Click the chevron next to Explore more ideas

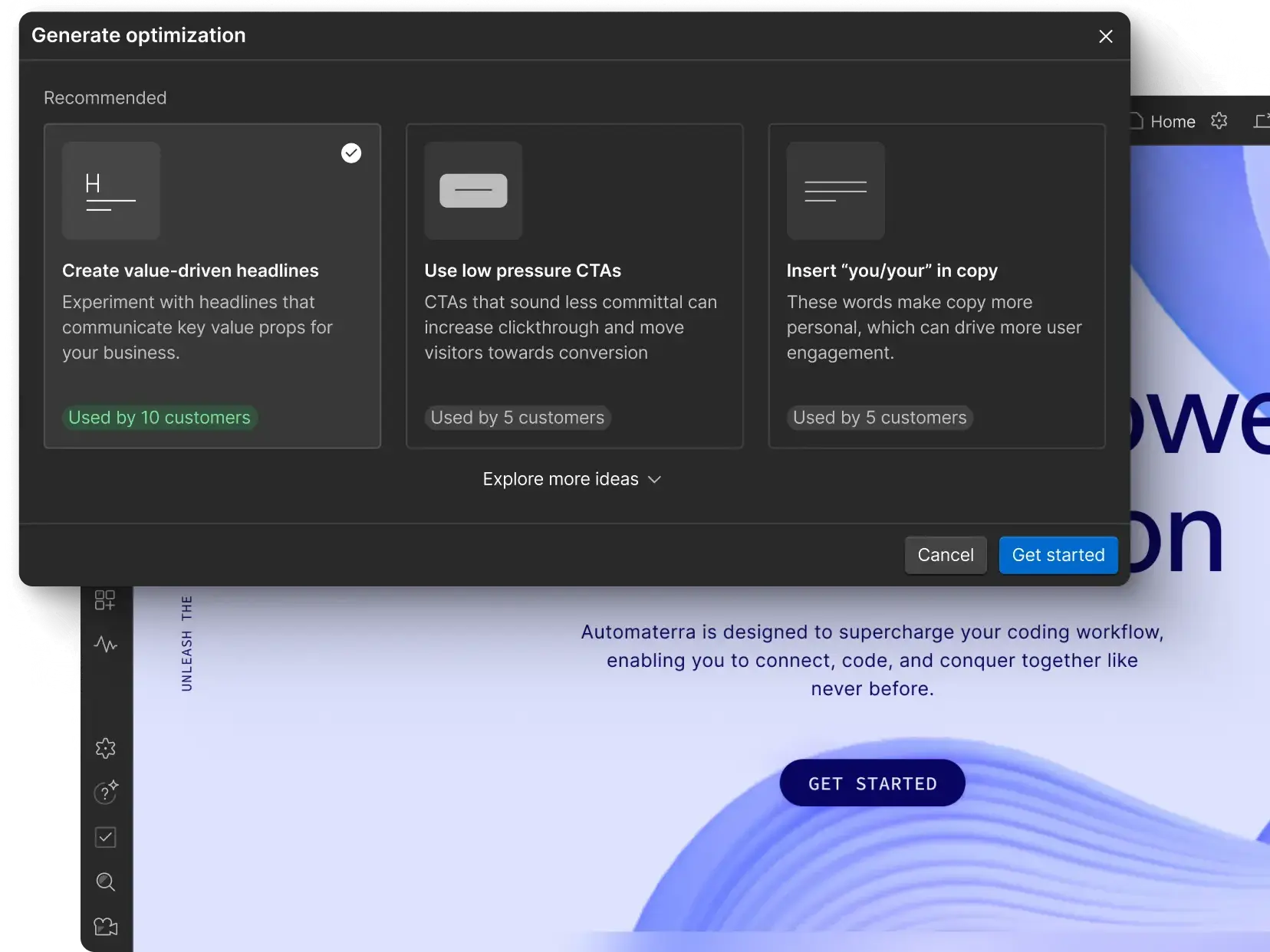click(x=654, y=480)
